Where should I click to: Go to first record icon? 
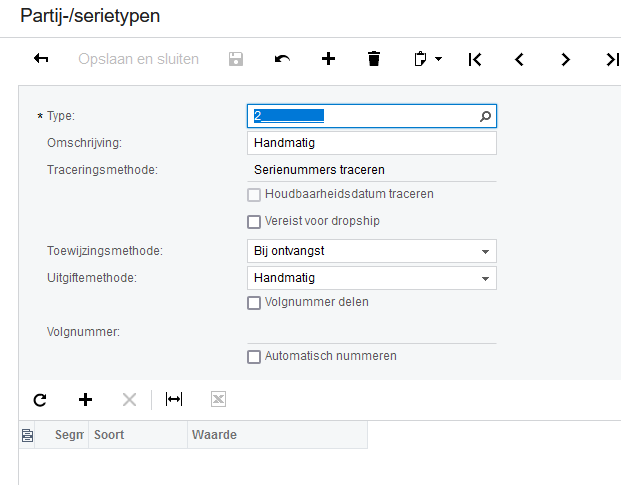(474, 59)
